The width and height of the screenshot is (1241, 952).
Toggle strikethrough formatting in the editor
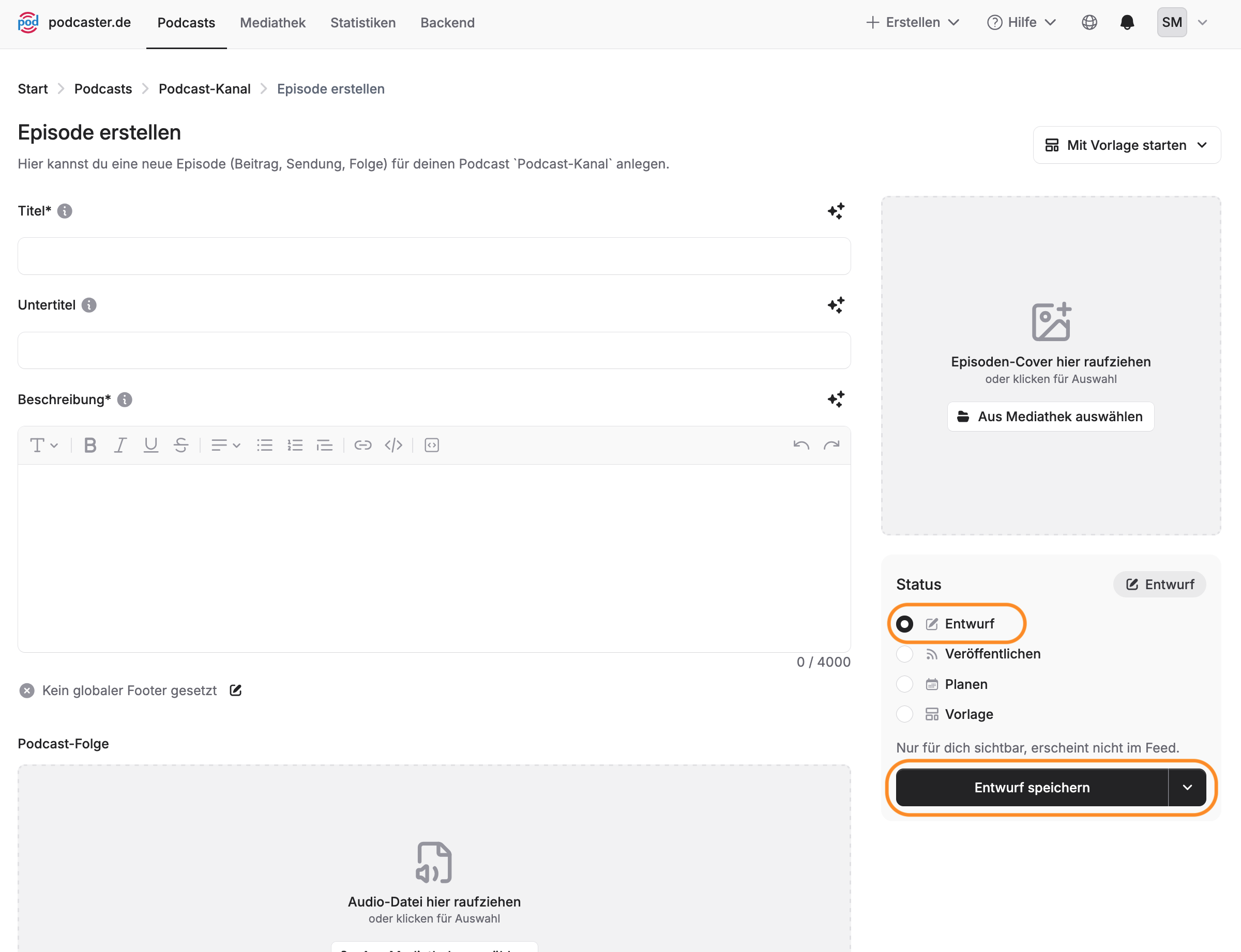click(x=181, y=446)
